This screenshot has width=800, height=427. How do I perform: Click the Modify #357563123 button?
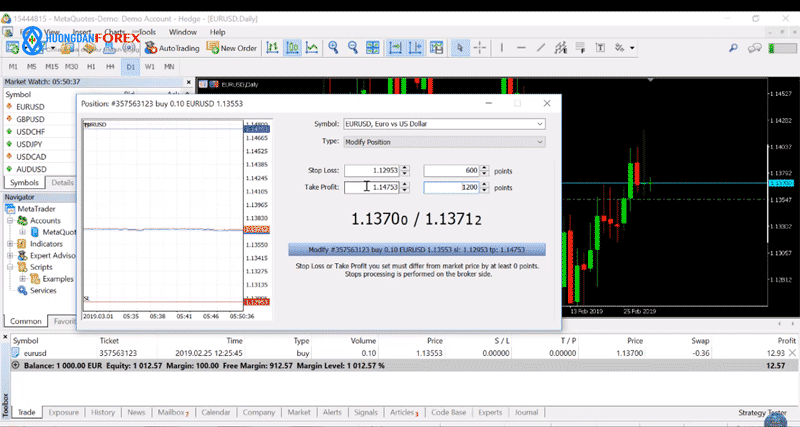(417, 249)
